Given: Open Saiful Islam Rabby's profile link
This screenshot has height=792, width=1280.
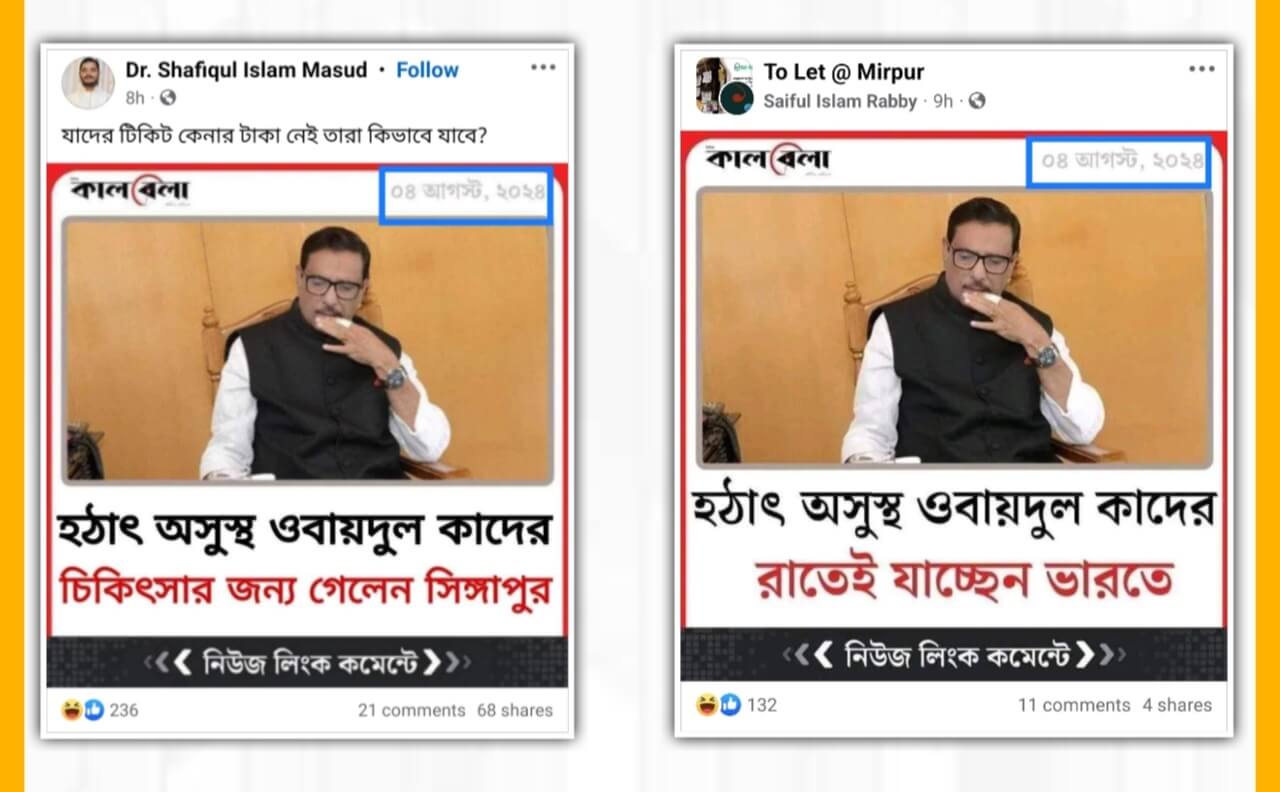Looking at the screenshot, I should (840, 101).
